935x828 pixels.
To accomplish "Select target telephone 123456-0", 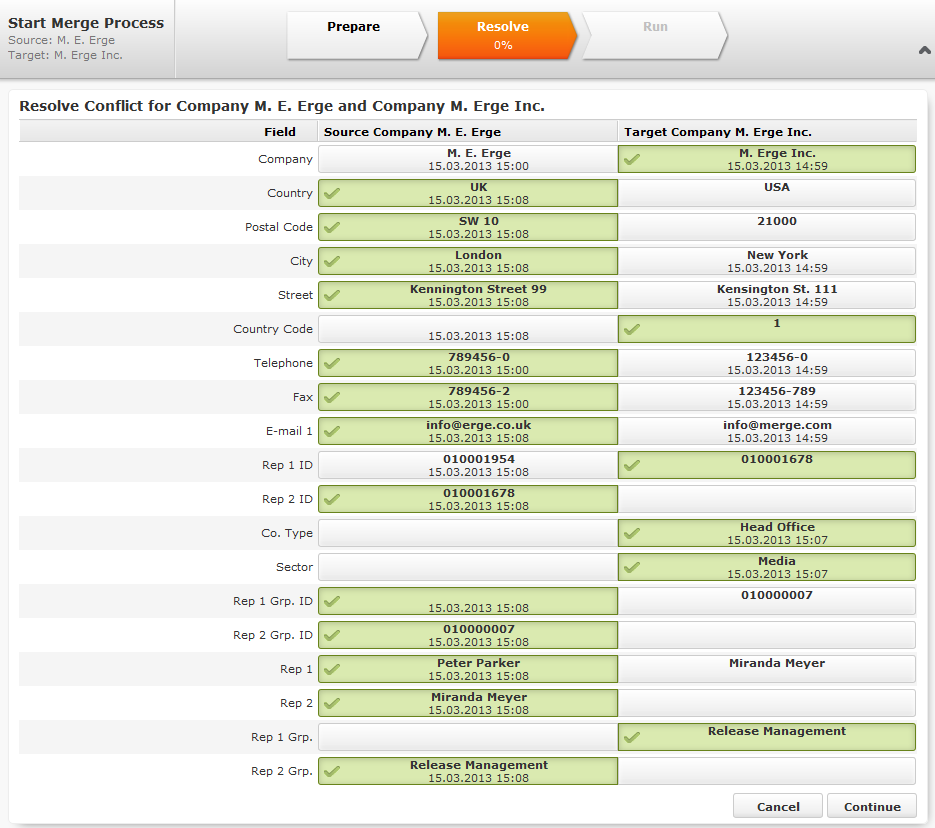I will pos(766,363).
